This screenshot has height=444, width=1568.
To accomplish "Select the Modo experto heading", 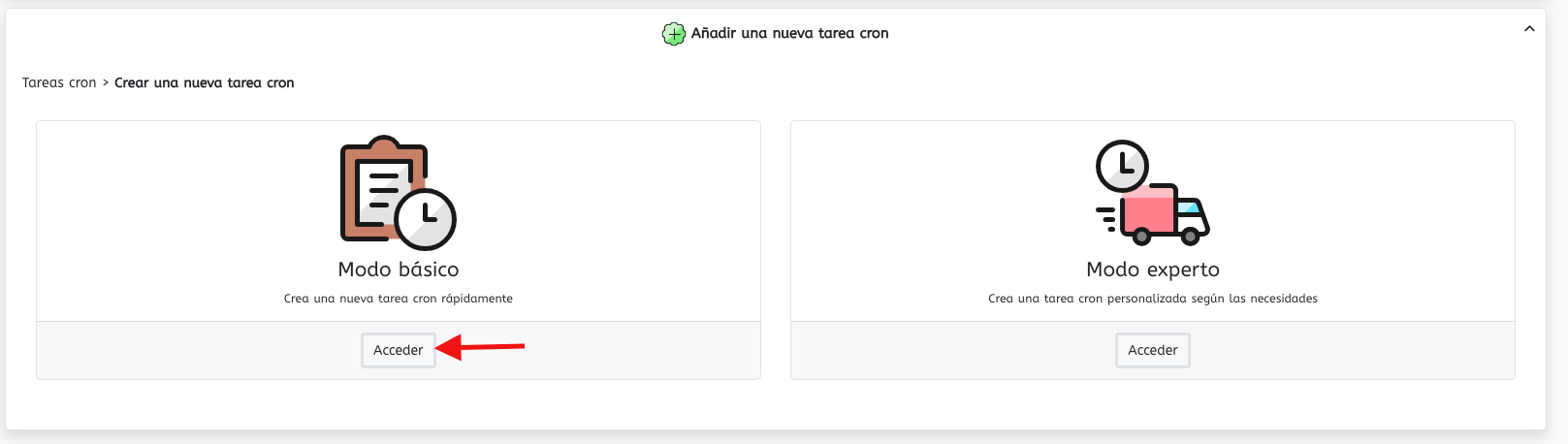I will (x=1153, y=270).
